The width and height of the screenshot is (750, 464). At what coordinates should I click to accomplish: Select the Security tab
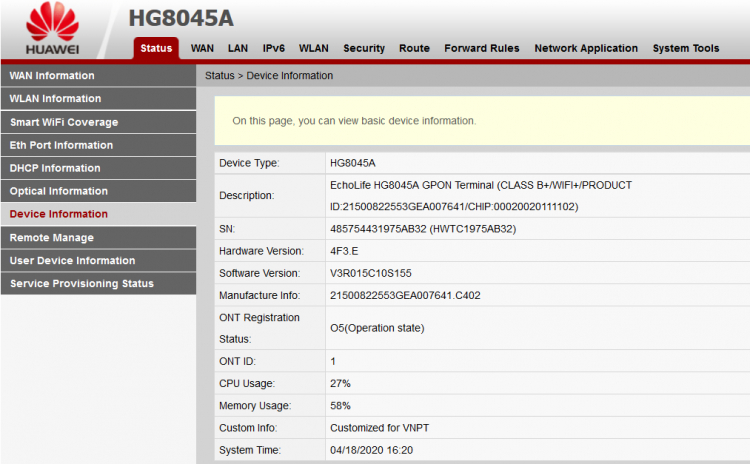click(x=364, y=48)
